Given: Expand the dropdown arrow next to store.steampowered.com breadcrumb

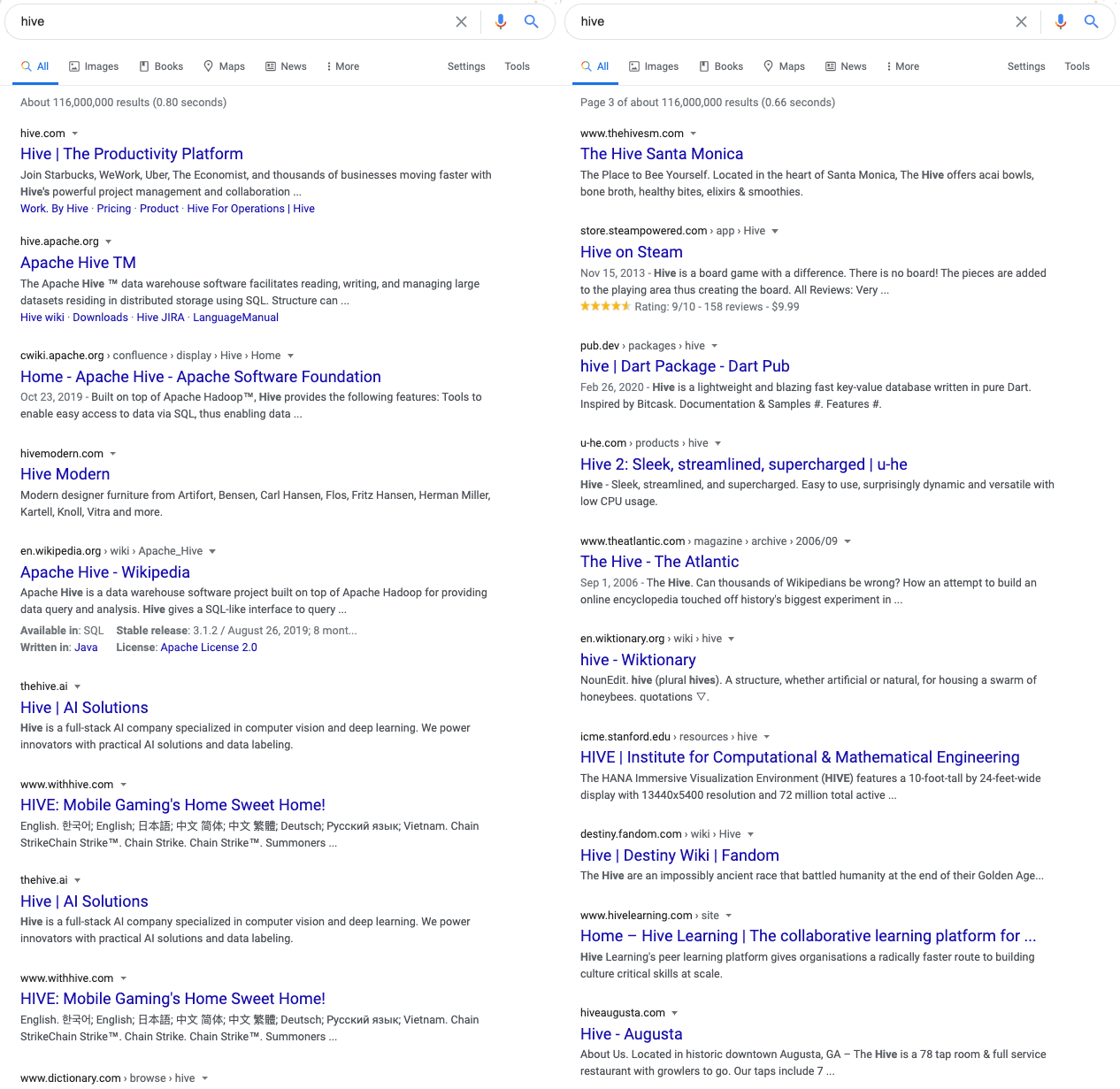Looking at the screenshot, I should pyautogui.click(x=775, y=231).
